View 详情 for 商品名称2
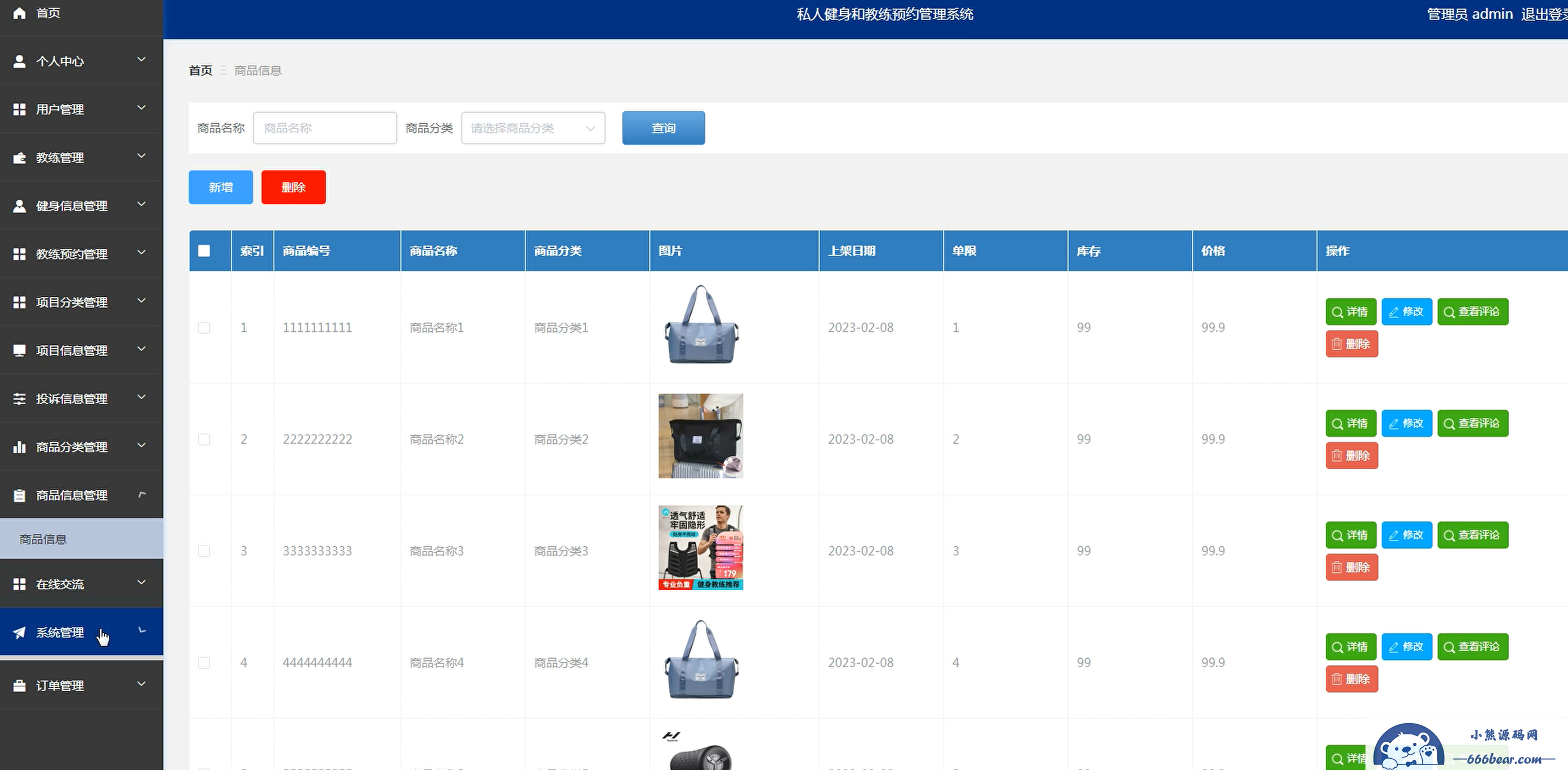 (x=1351, y=423)
